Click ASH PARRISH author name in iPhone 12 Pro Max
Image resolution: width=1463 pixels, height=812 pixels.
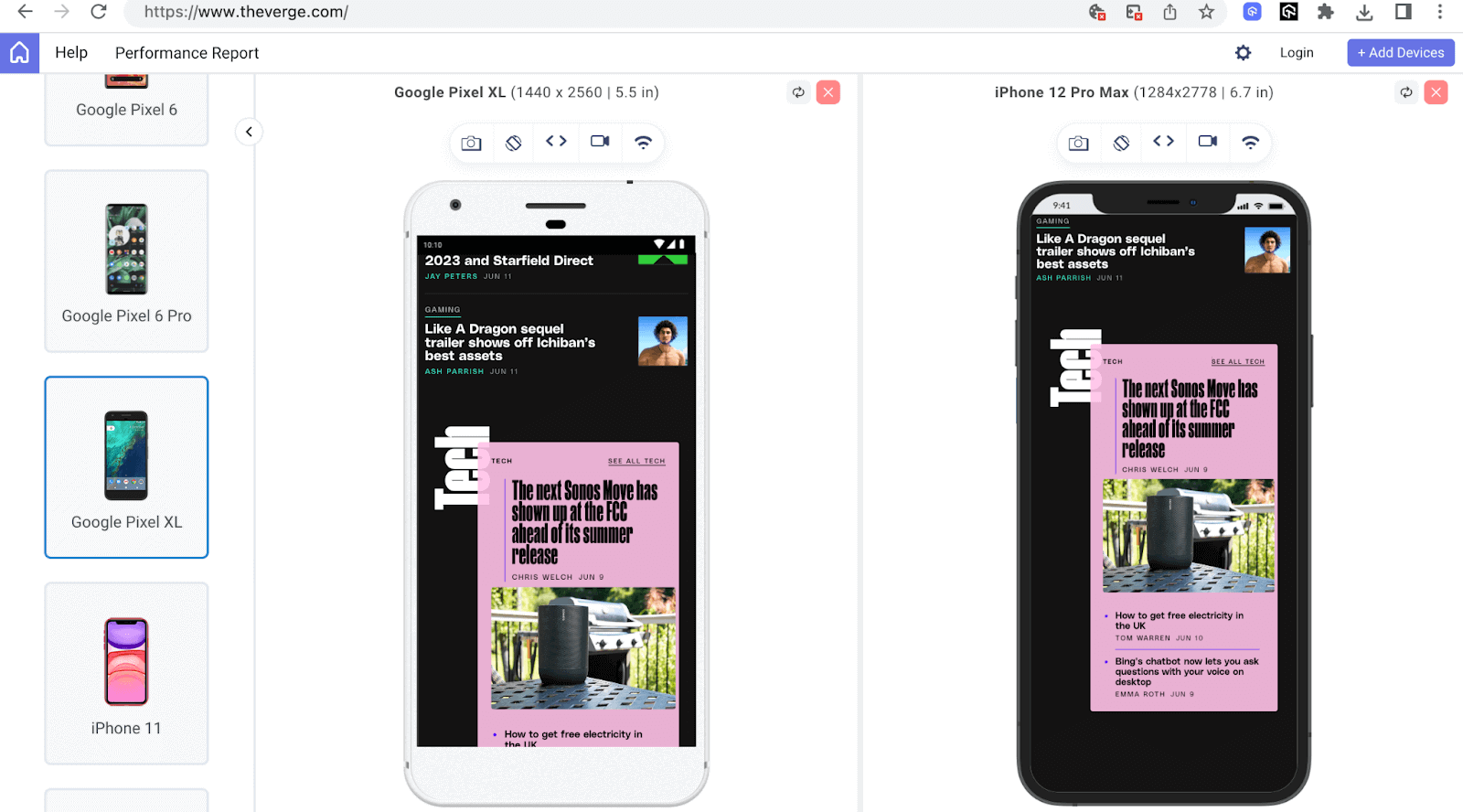tap(1063, 278)
